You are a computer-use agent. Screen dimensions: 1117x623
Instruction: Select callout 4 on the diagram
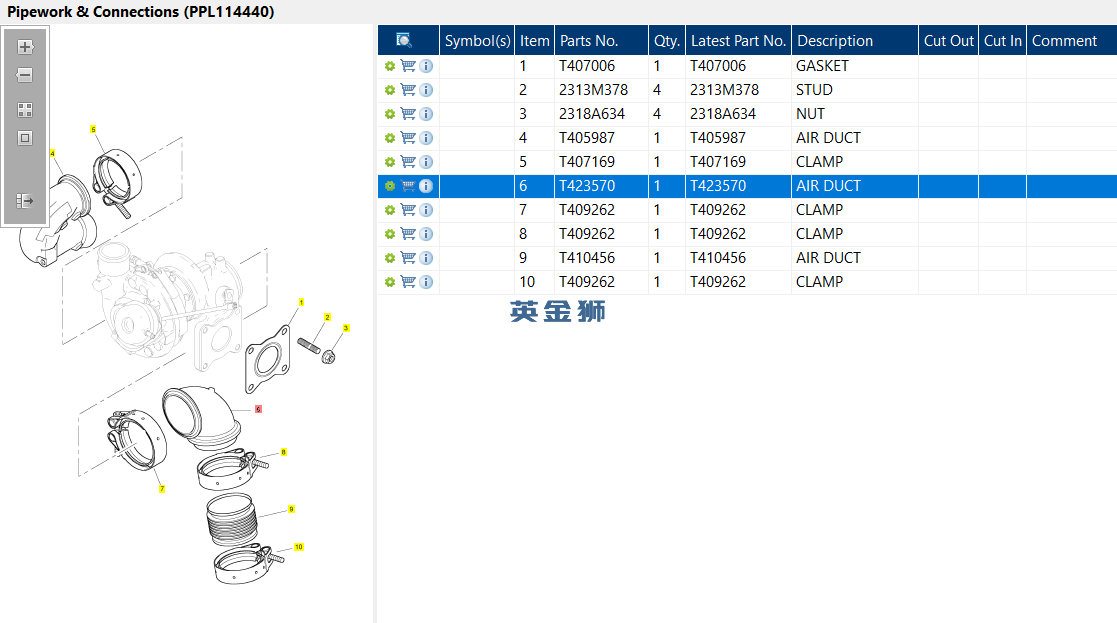(x=52, y=153)
